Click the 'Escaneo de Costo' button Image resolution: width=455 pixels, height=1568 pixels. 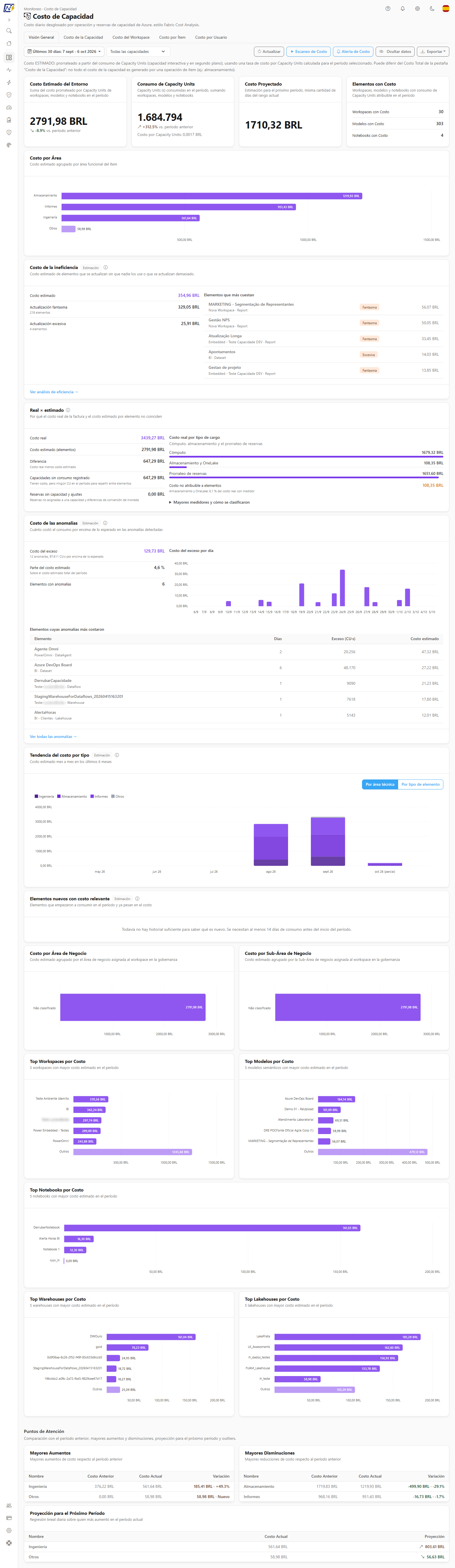308,52
